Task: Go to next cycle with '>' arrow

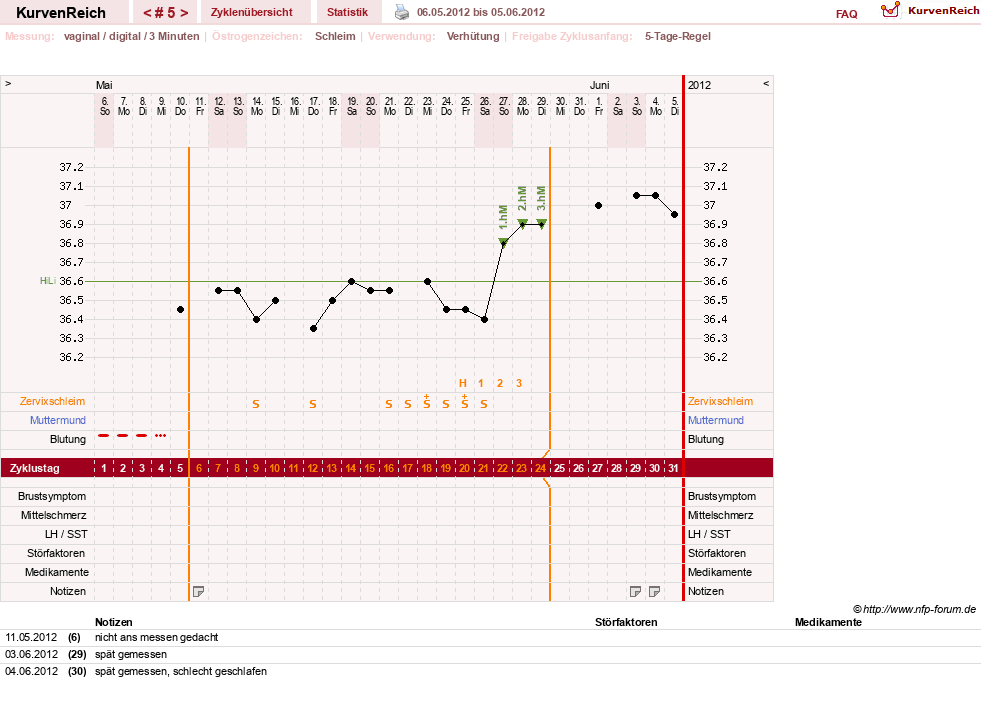Action: (184, 13)
